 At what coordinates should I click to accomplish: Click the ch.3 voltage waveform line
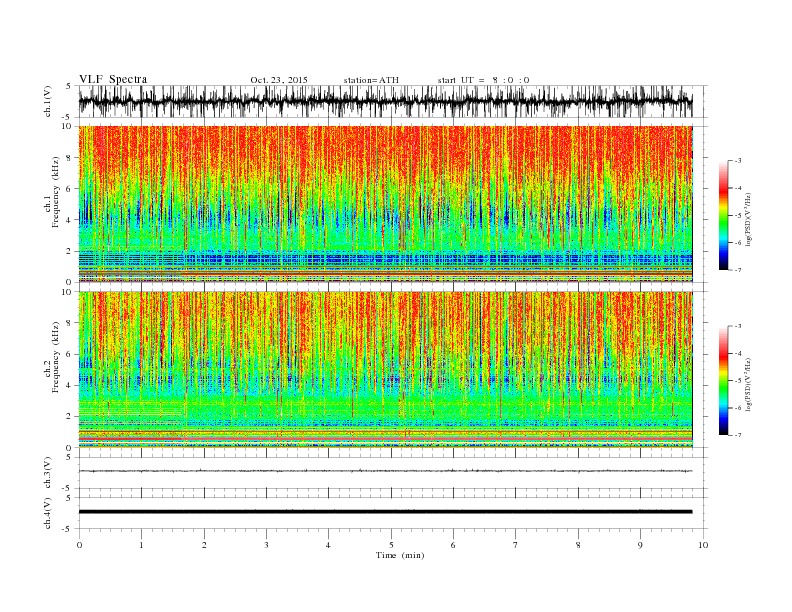[385, 471]
